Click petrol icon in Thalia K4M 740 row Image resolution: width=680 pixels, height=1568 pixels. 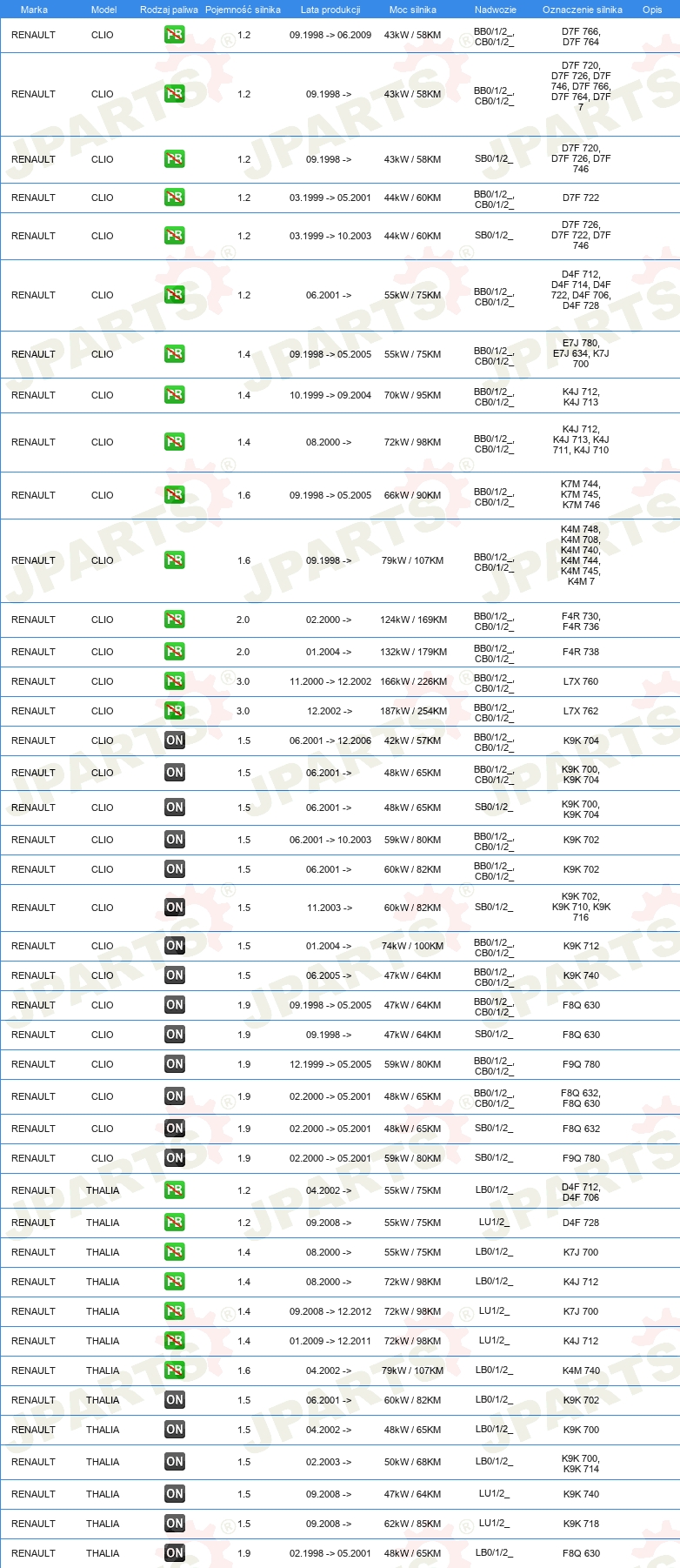[x=175, y=1370]
